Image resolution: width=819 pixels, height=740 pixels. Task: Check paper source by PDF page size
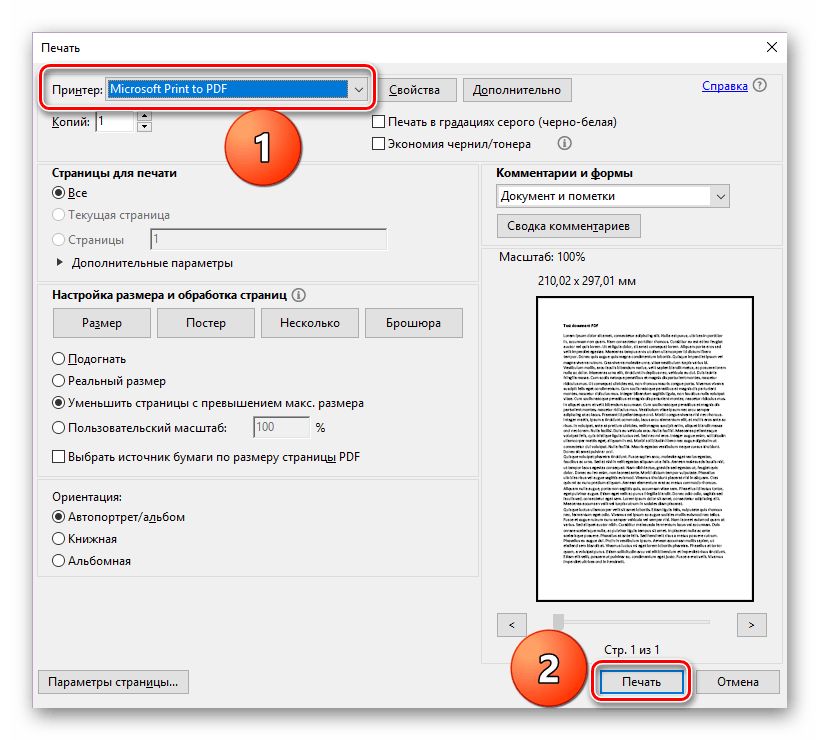58,457
